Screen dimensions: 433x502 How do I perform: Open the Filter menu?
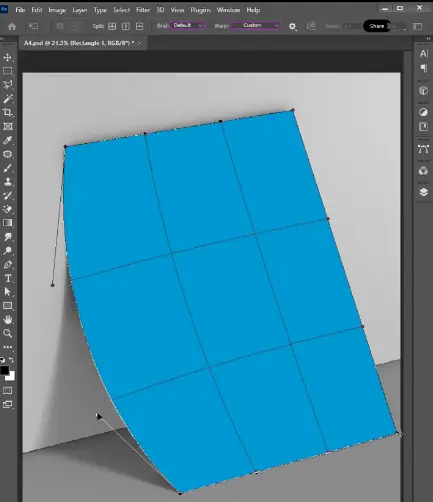pyautogui.click(x=143, y=10)
